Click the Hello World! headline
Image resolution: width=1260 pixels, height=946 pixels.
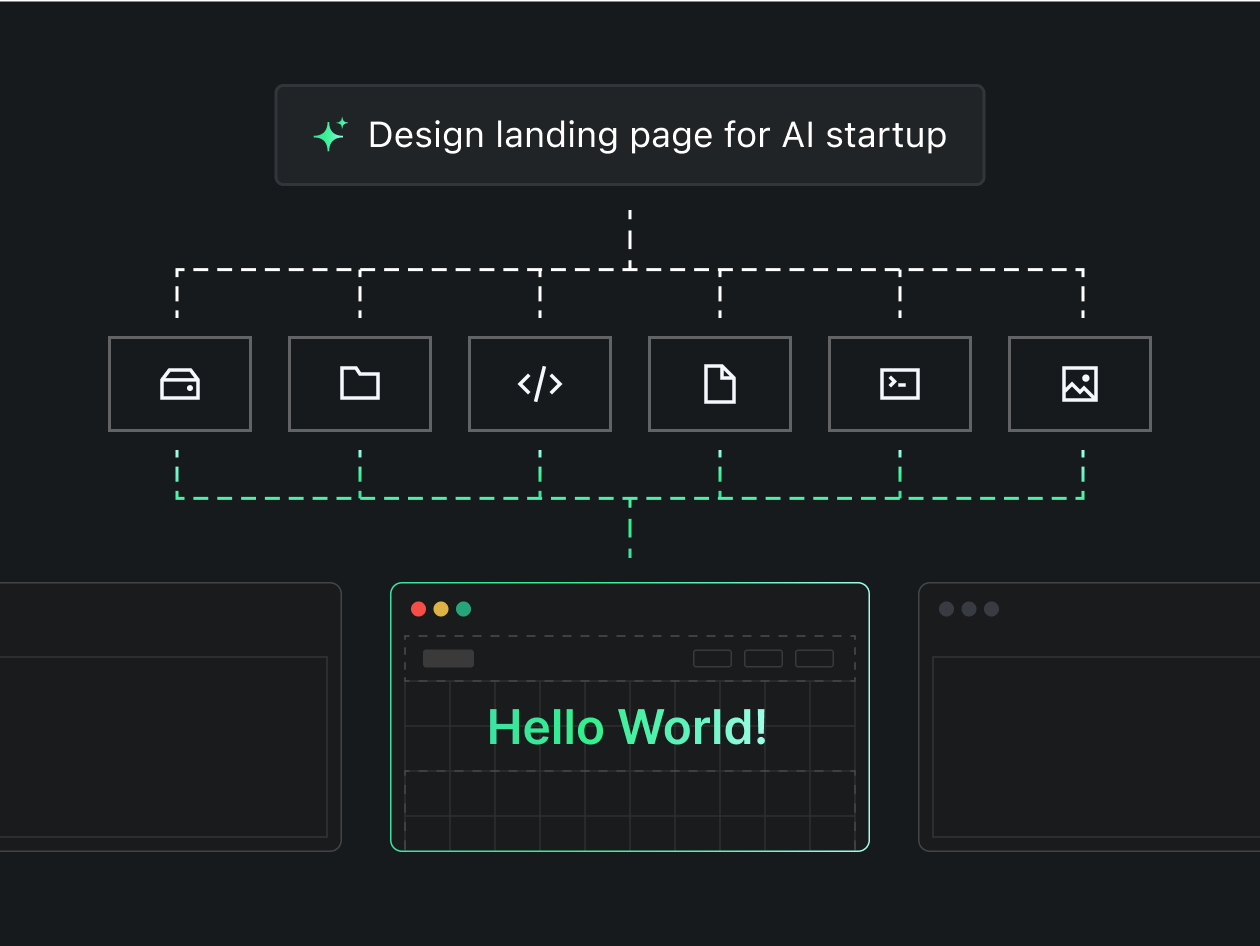pyautogui.click(x=627, y=727)
